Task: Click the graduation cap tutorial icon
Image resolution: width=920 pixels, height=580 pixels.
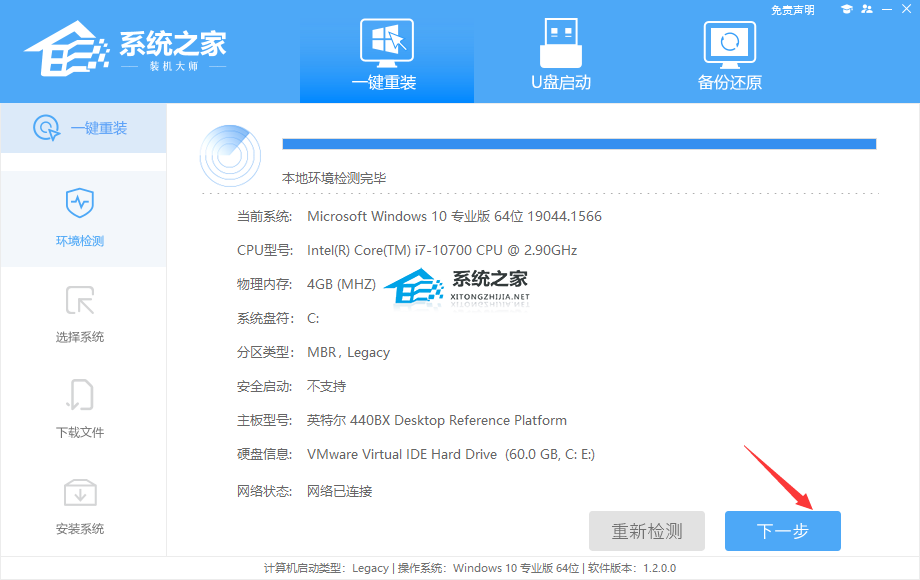Action: [846, 9]
